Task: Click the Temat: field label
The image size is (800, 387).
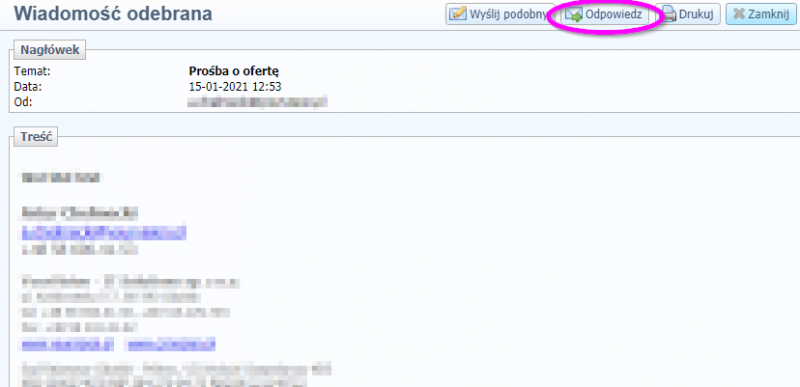Action: [32, 71]
